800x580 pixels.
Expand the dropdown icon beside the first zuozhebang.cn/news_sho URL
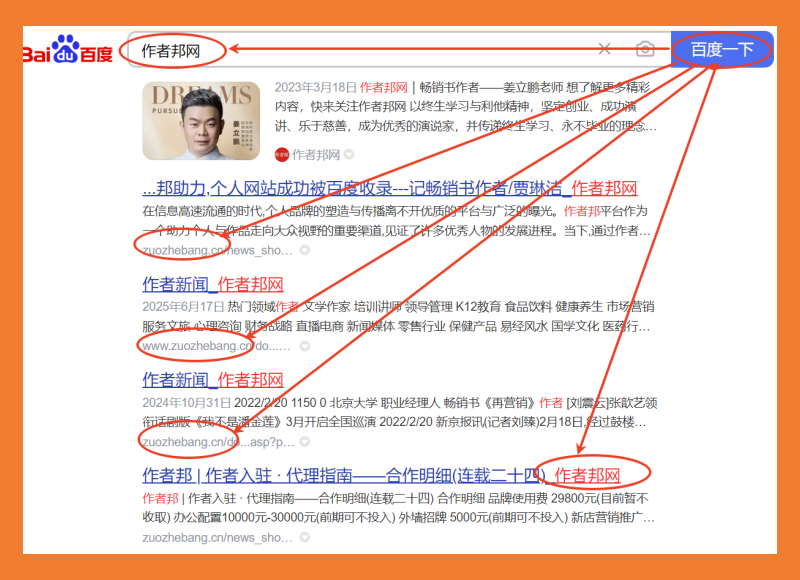[x=303, y=250]
